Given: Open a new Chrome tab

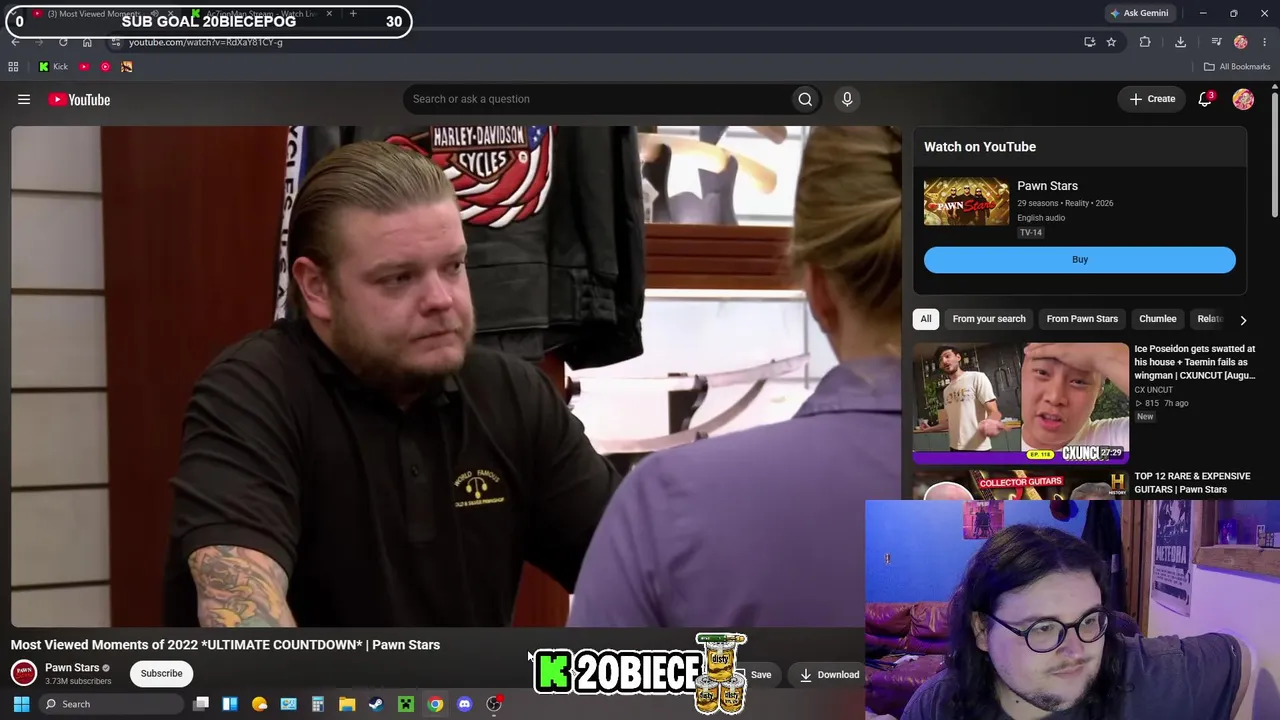Looking at the screenshot, I should 353,14.
